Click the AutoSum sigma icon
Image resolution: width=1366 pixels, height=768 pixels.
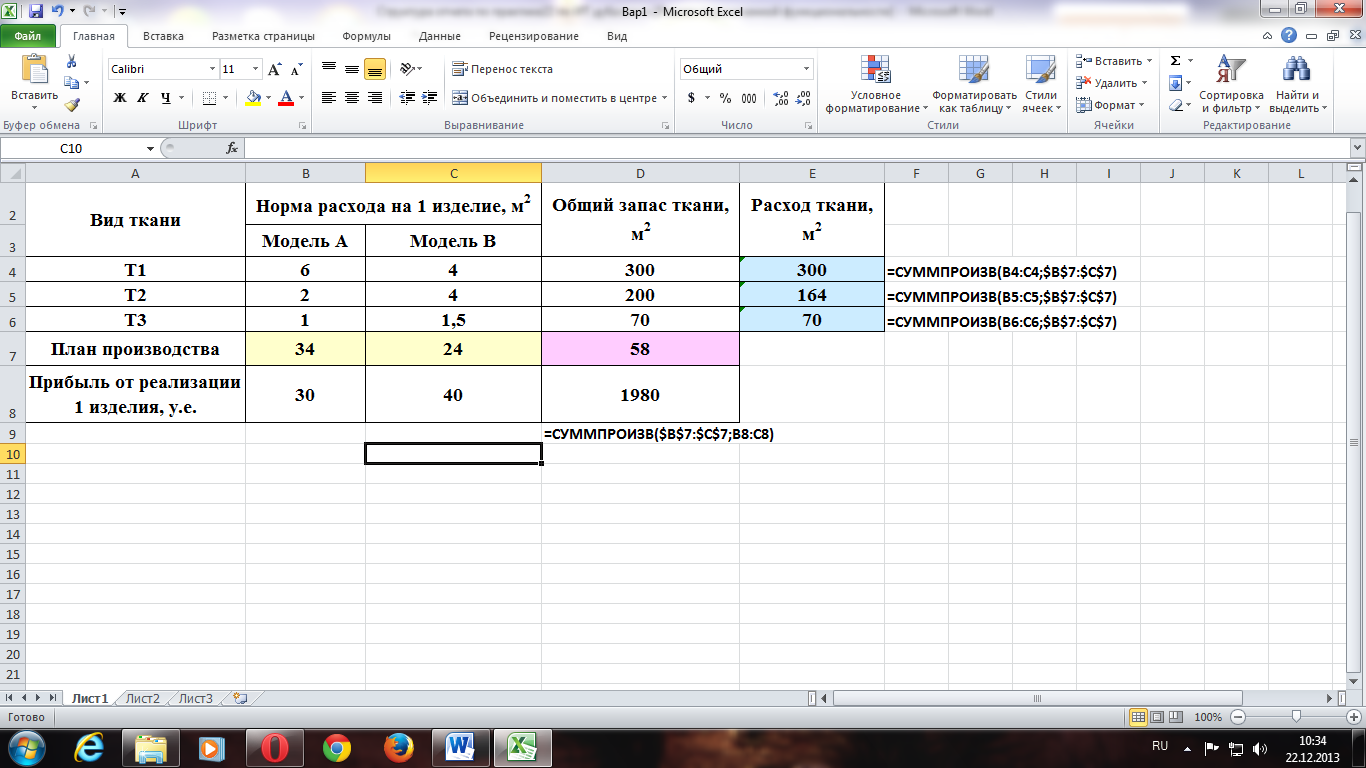[1176, 62]
